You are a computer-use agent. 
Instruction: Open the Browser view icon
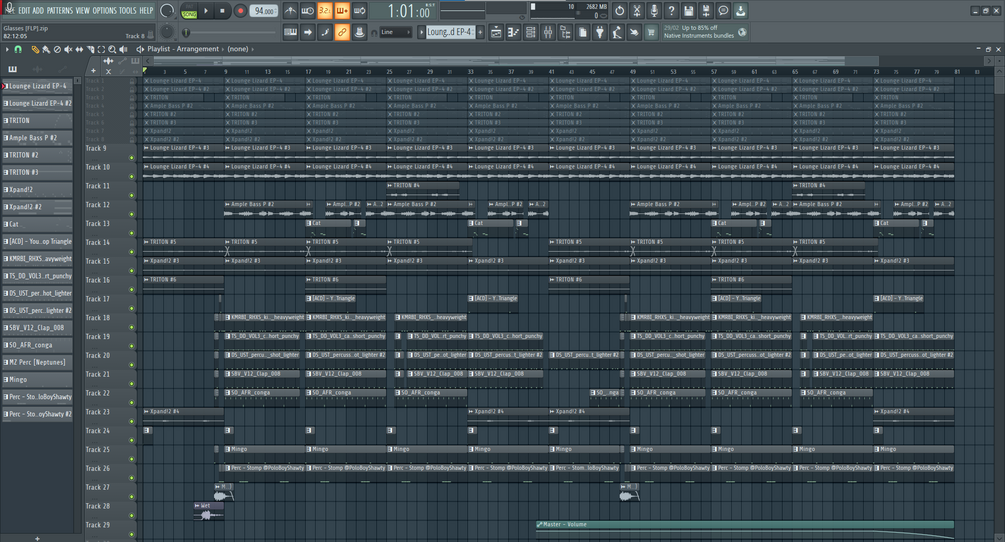(x=565, y=32)
